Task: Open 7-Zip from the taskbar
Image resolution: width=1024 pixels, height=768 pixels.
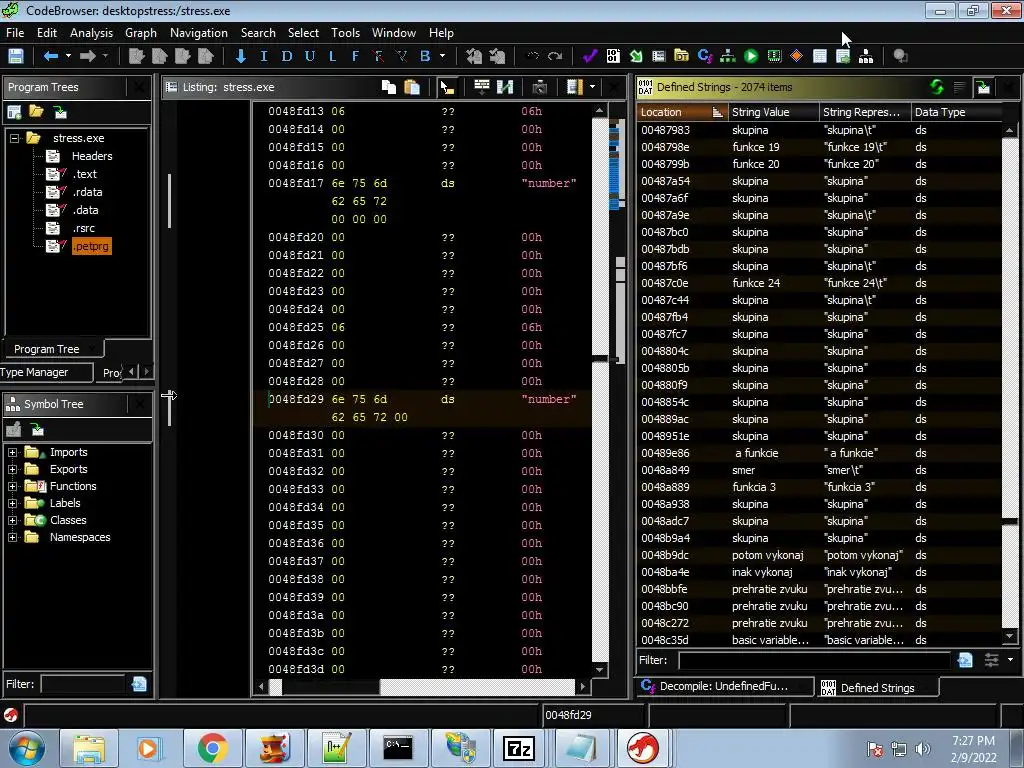Action: (519, 748)
